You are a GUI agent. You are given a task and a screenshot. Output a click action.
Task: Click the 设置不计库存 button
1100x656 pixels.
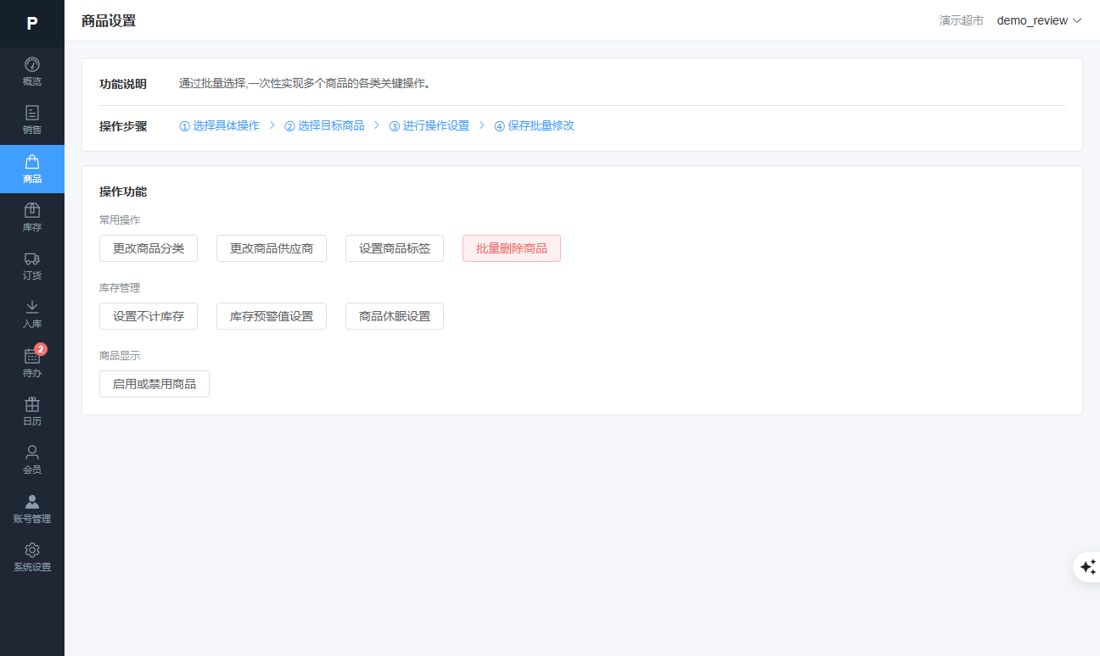(148, 316)
